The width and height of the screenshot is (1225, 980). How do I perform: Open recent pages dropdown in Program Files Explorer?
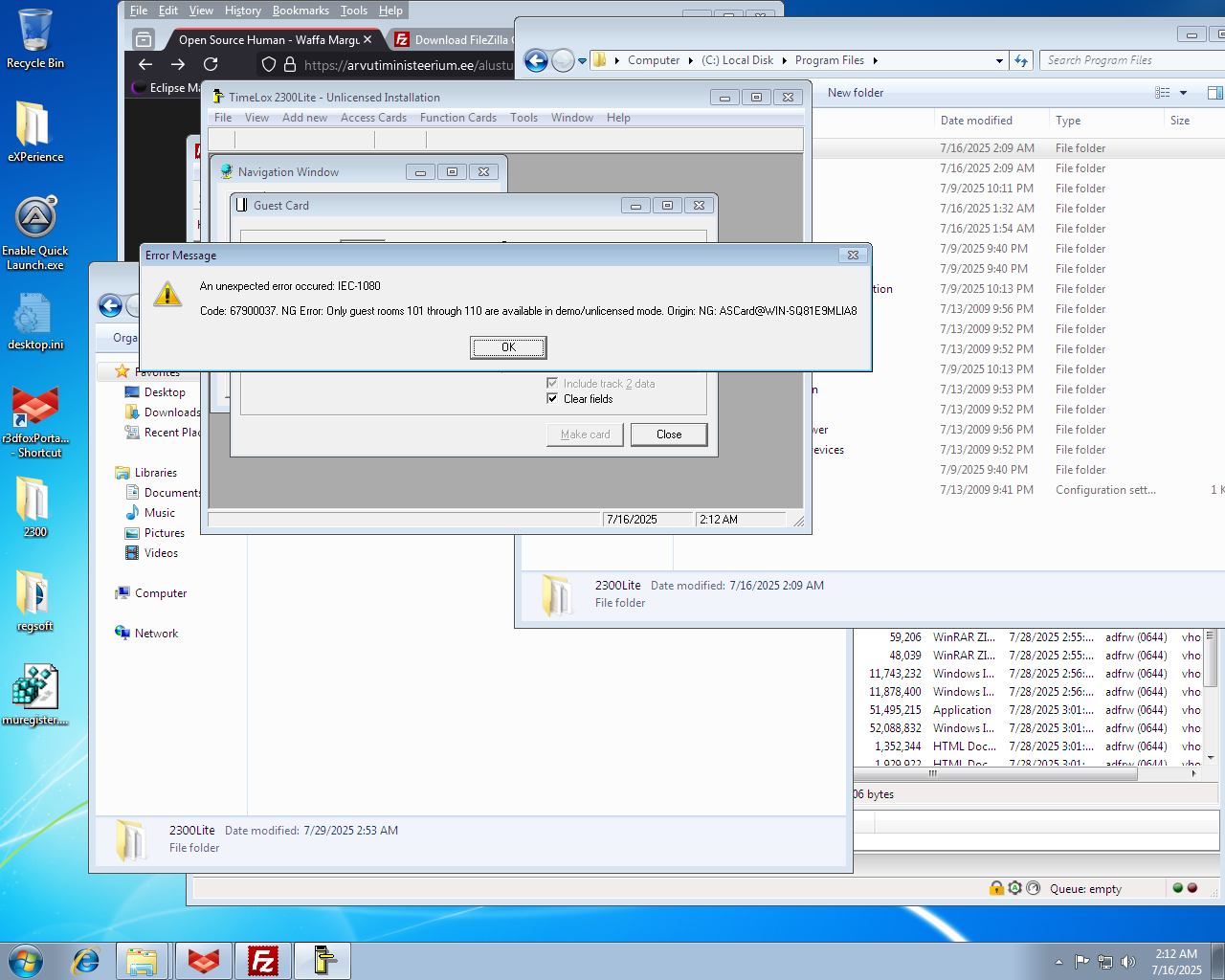pyautogui.click(x=582, y=61)
